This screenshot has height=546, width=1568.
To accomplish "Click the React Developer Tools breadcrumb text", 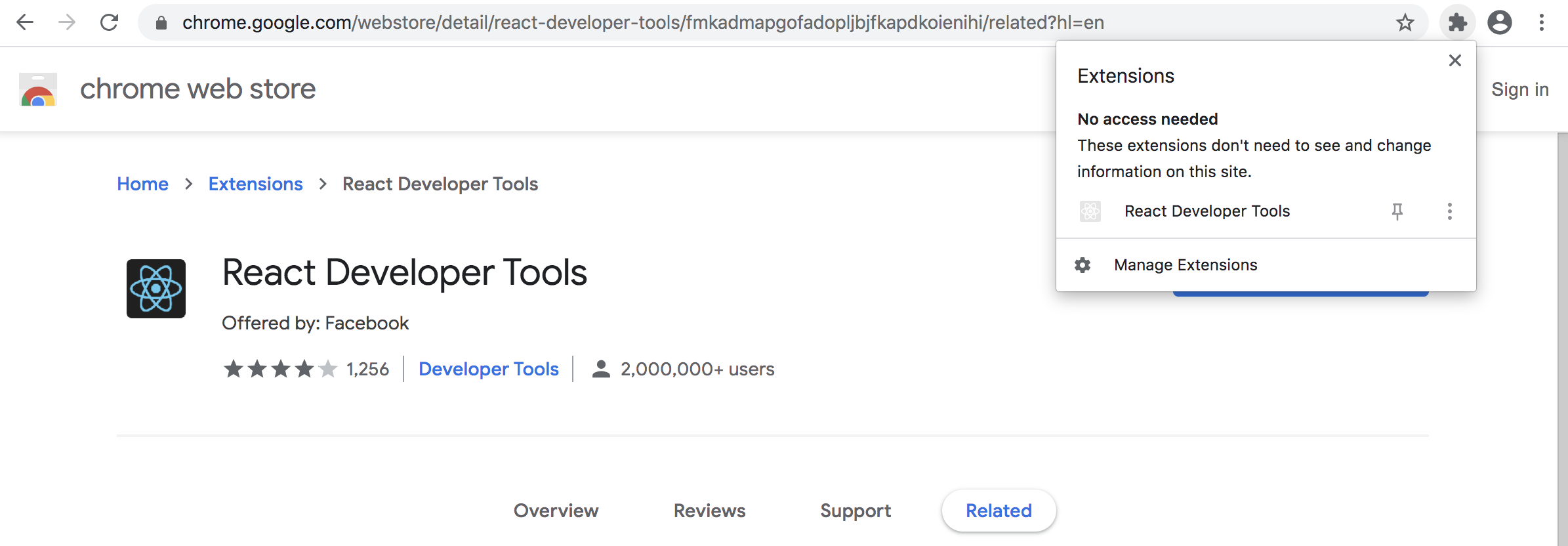I will [x=440, y=184].
